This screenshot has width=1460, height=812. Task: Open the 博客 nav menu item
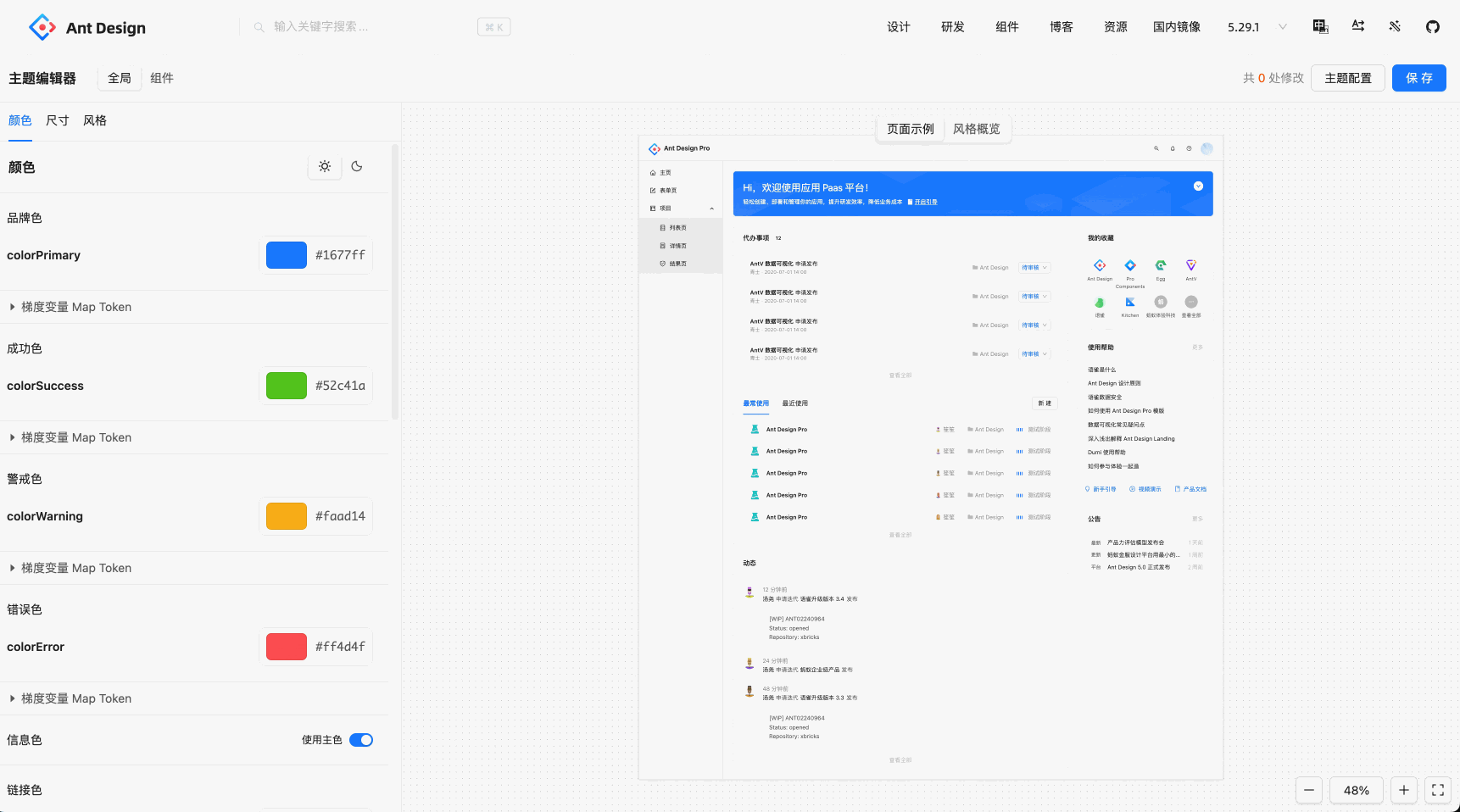pos(1062,27)
